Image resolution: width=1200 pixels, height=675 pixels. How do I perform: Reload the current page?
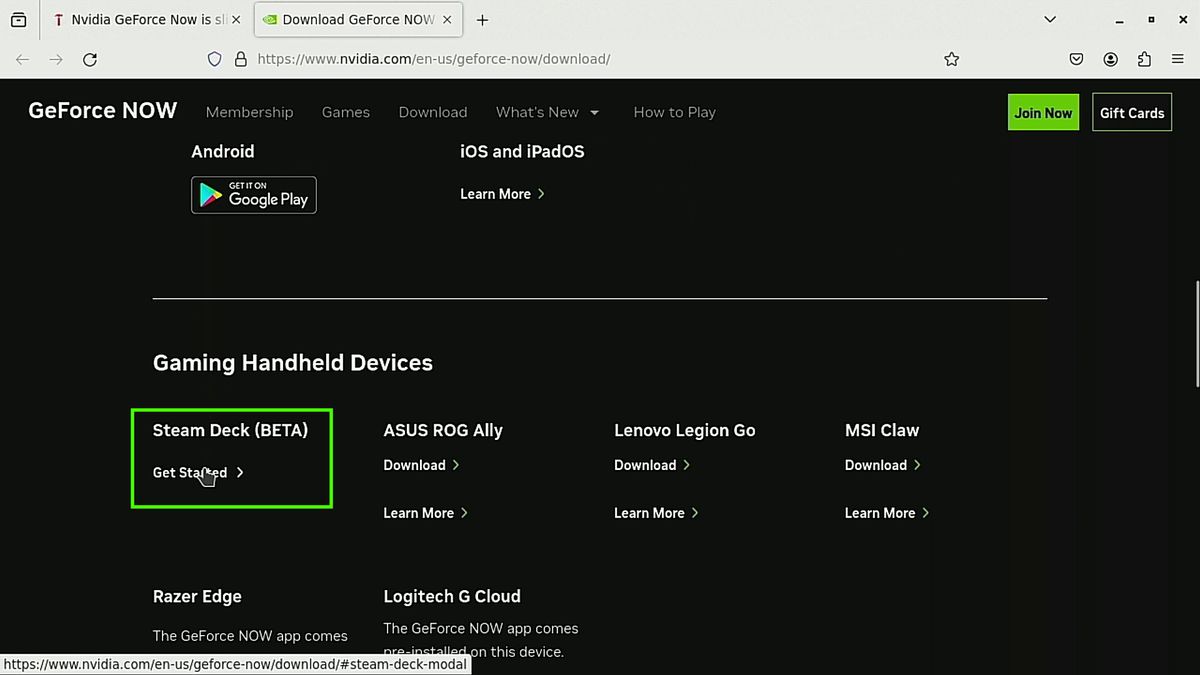point(89,59)
